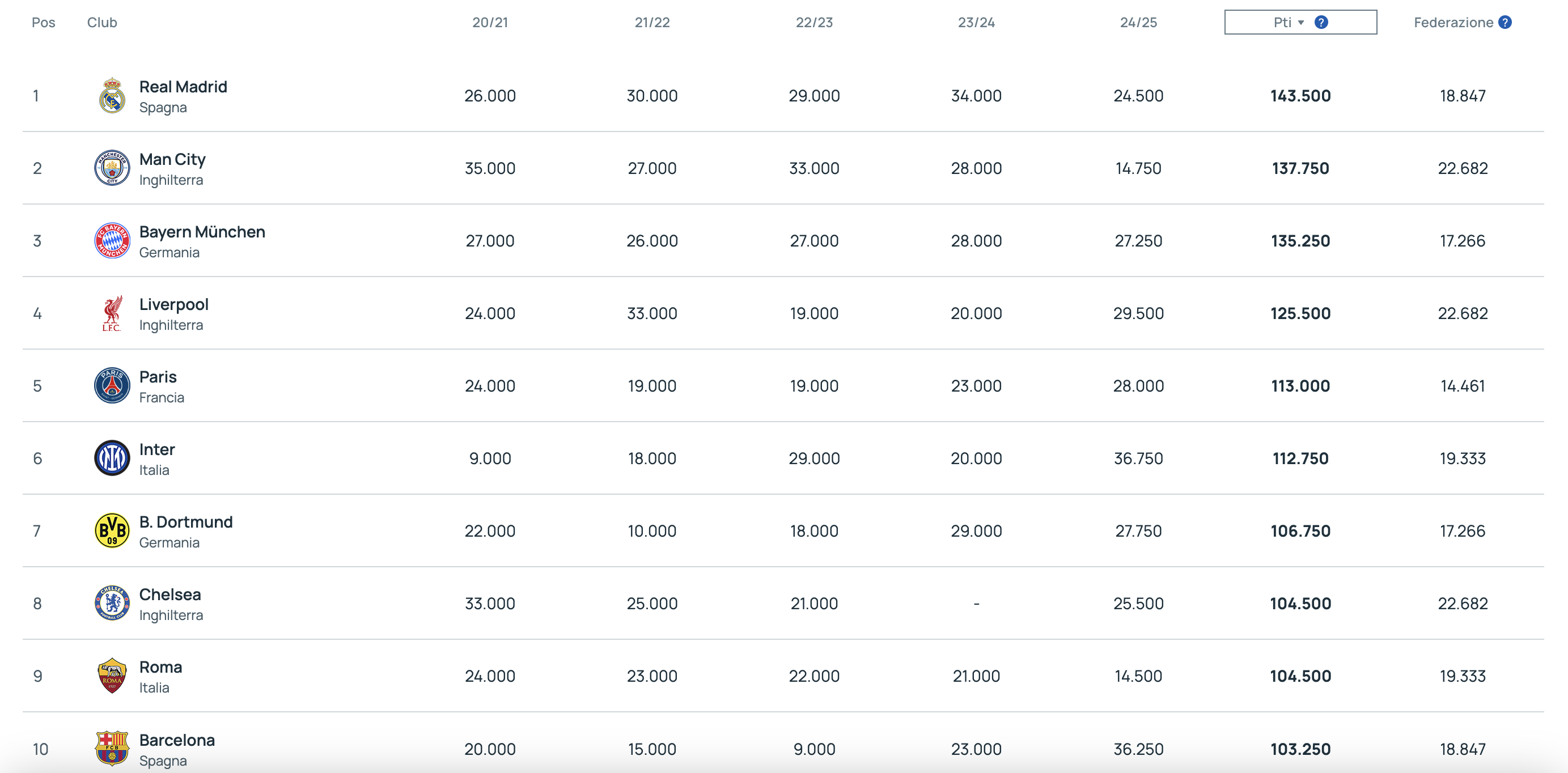Click the Paris Saint-Germain badge

point(112,385)
